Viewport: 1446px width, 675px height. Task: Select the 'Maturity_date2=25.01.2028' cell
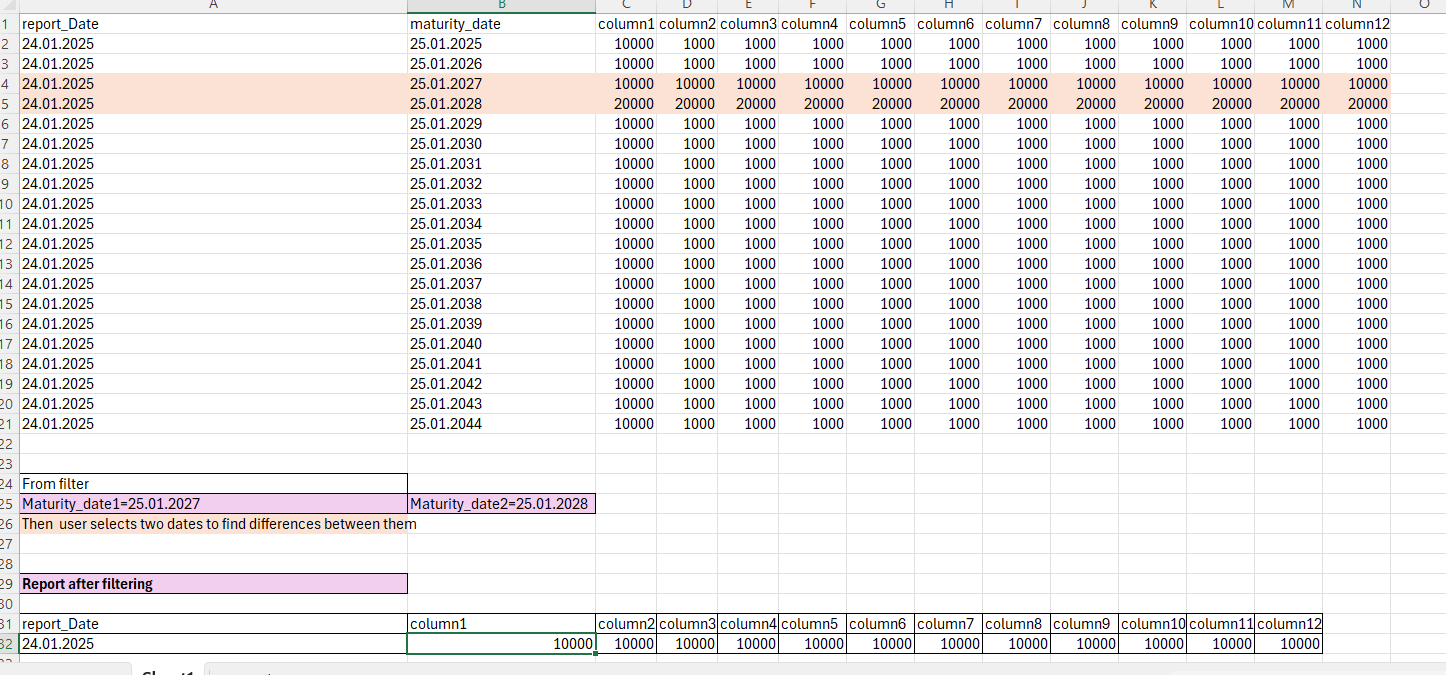500,504
